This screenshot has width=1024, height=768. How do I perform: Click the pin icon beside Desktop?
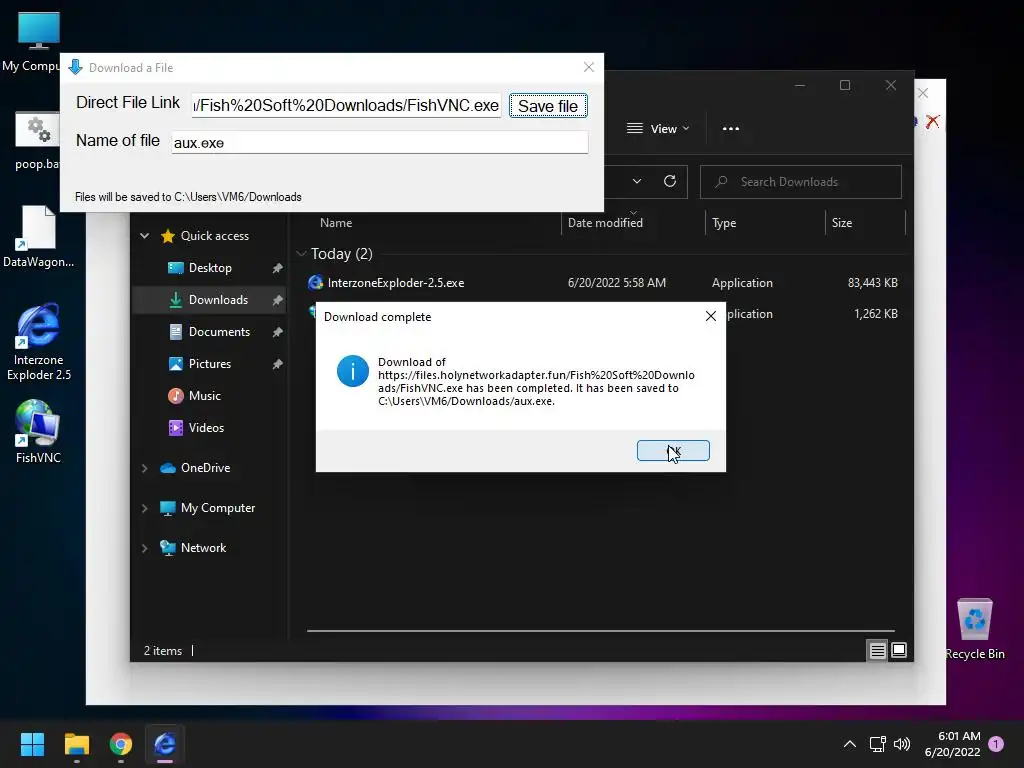click(x=277, y=268)
